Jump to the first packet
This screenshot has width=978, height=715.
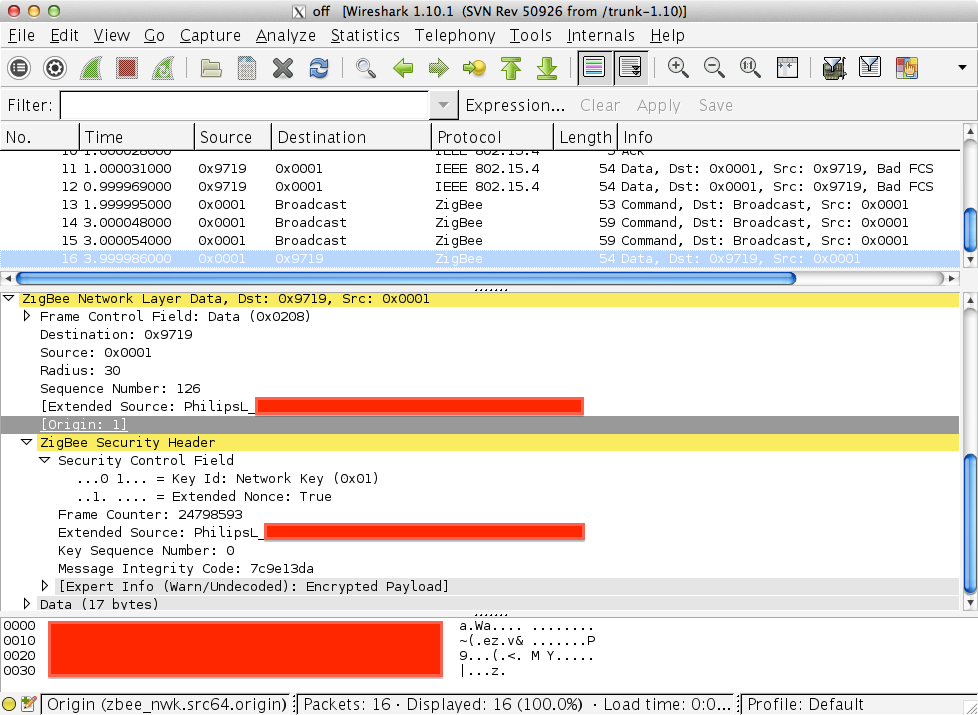point(511,67)
